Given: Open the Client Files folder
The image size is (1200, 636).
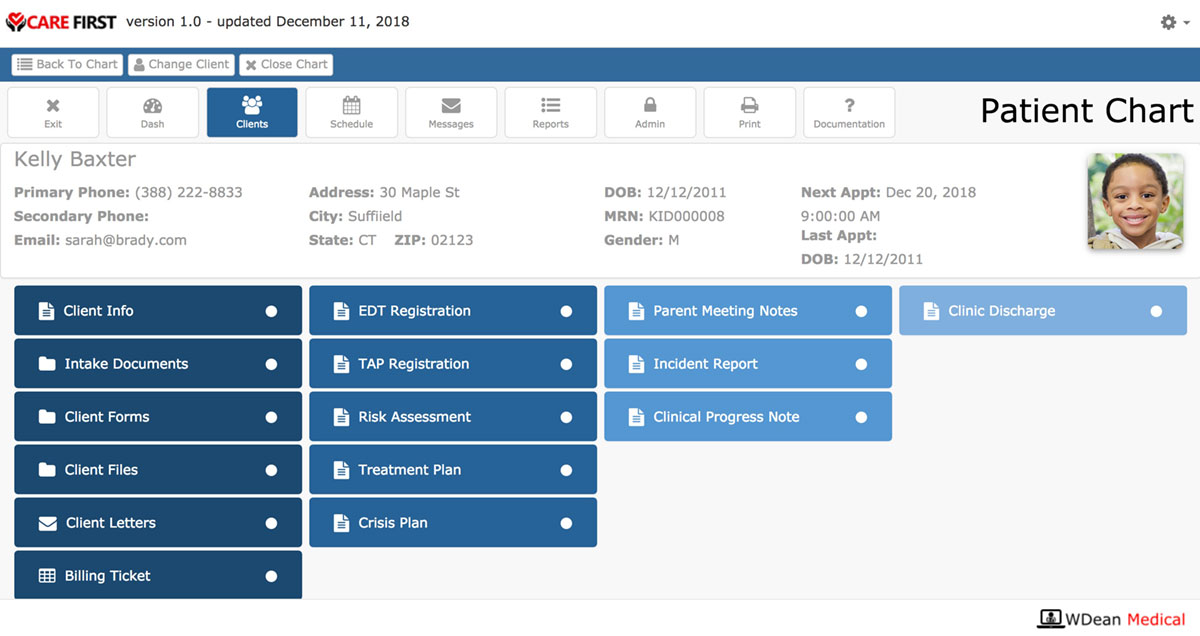Looking at the screenshot, I should [x=158, y=470].
